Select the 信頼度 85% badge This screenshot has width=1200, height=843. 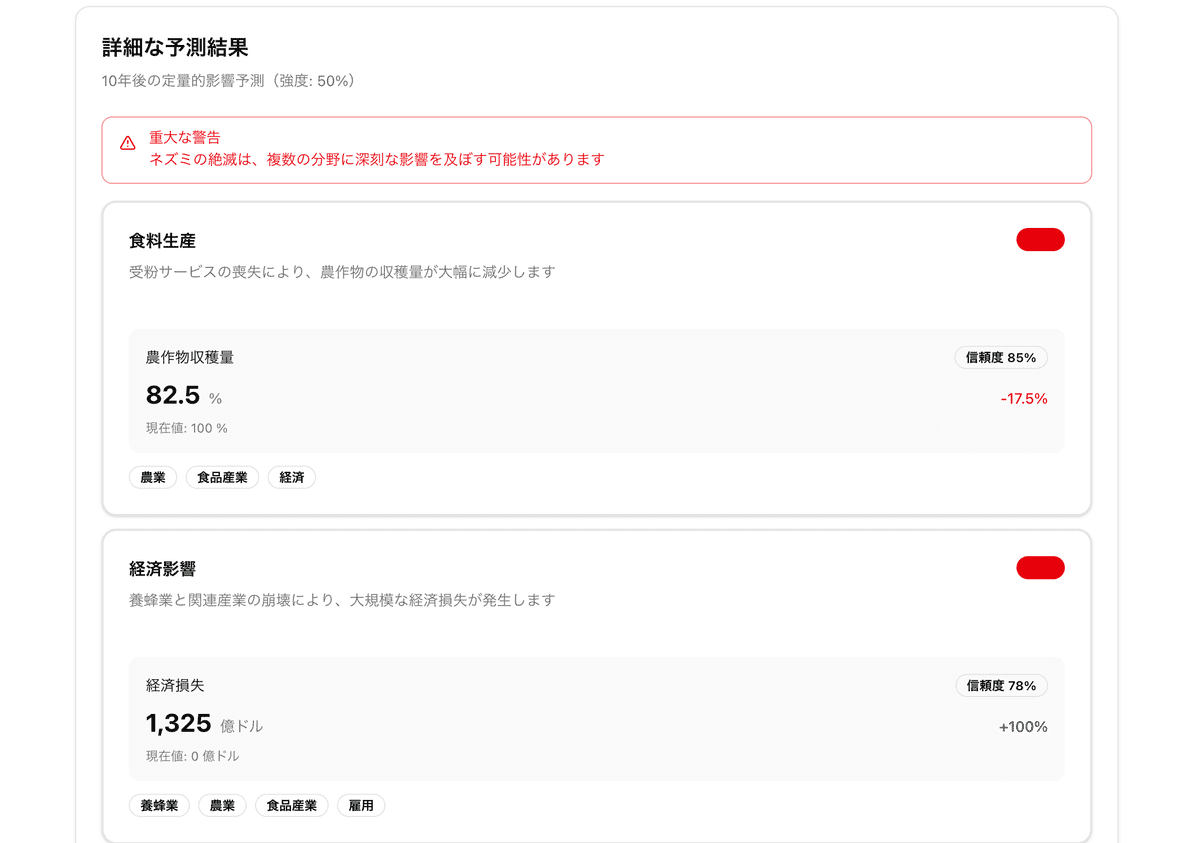(1001, 357)
